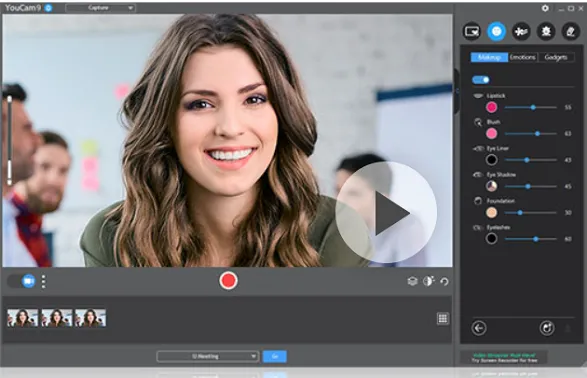Image resolution: width=587 pixels, height=378 pixels.
Task: Open the media library grid view icon
Action: point(443,318)
